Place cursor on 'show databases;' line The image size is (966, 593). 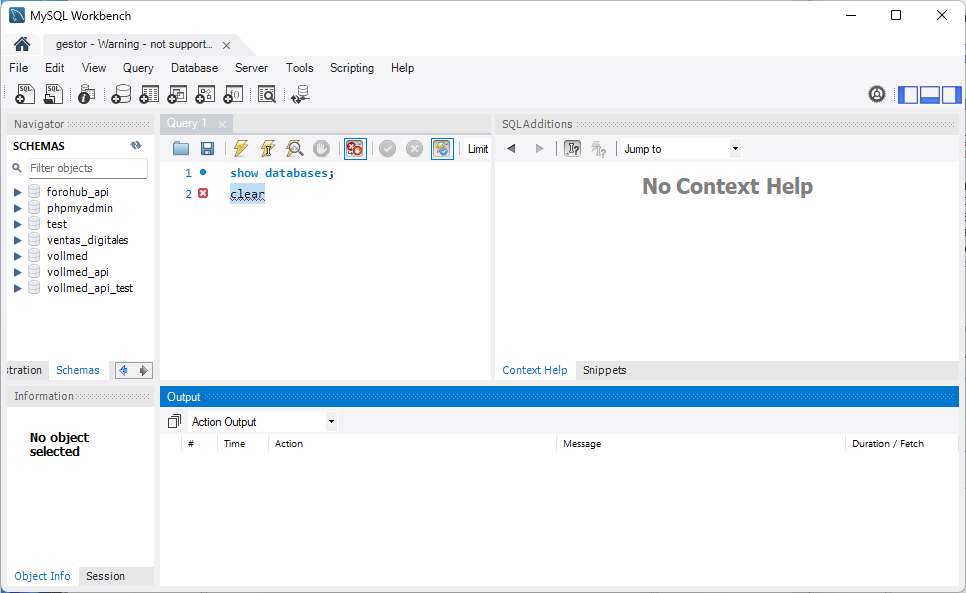point(282,173)
